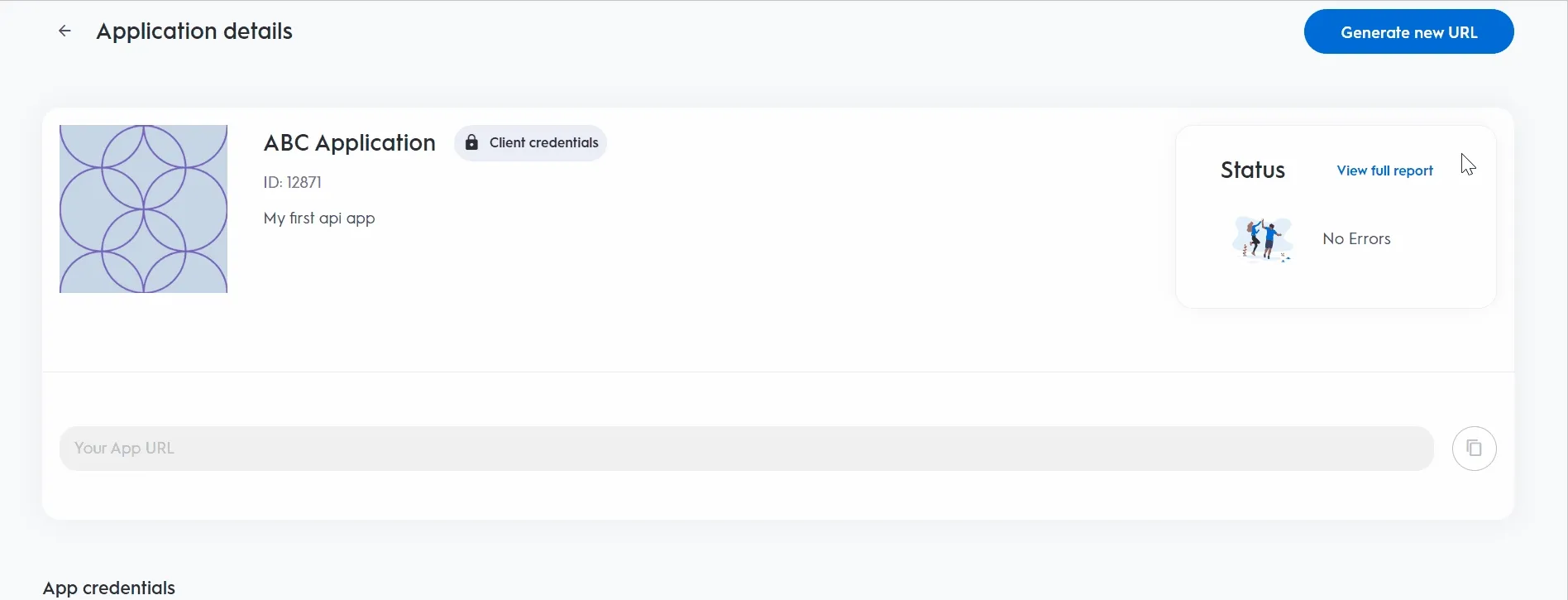
Task: Toggle the Status card by clicking its header
Action: click(x=1252, y=170)
